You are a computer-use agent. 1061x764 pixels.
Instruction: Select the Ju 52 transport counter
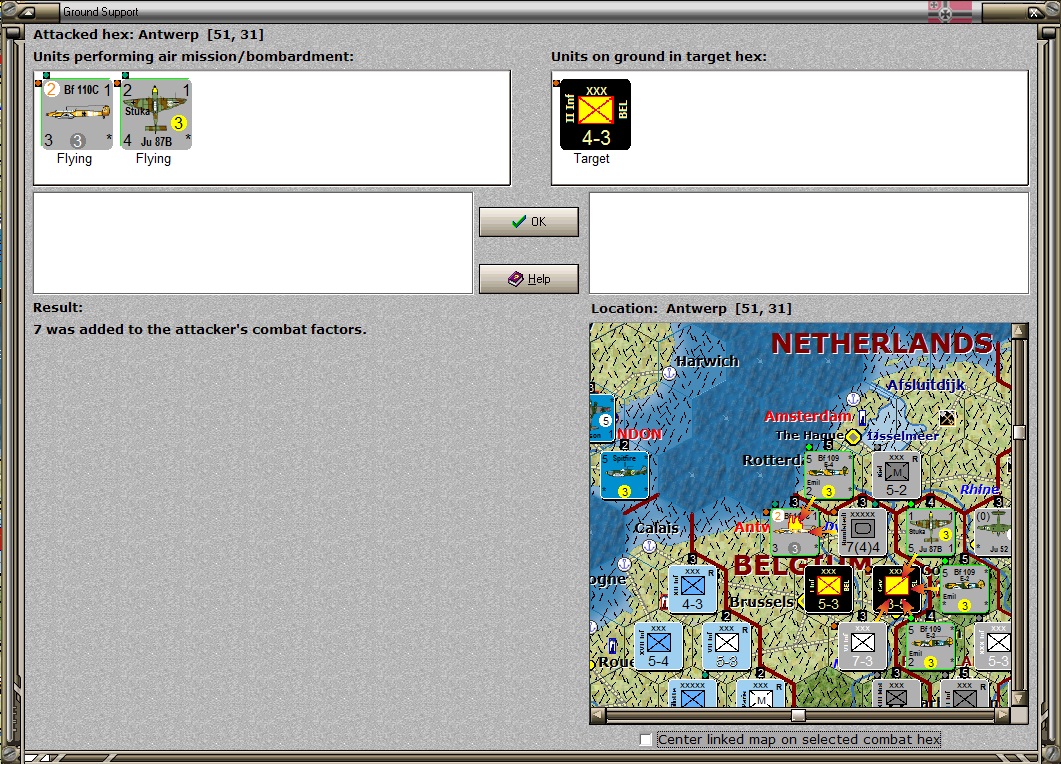(x=993, y=533)
